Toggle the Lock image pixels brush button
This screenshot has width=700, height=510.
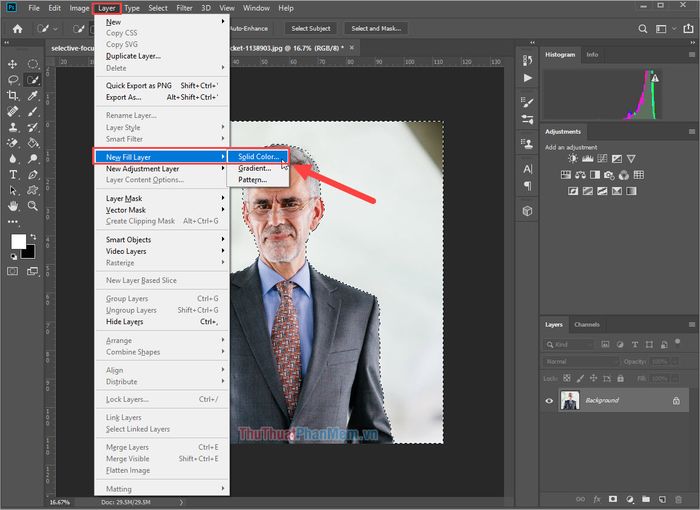pos(580,378)
